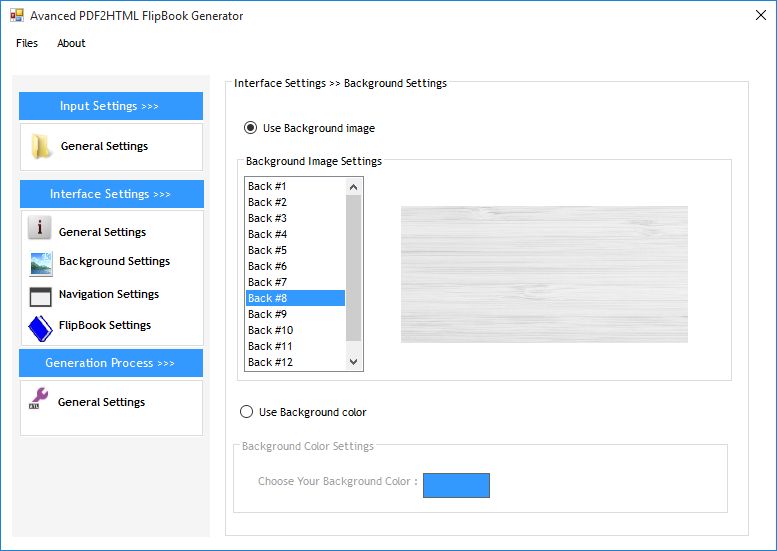This screenshot has width=777, height=551.
Task: Open FlipBook Settings from the sidebar
Action: (104, 325)
